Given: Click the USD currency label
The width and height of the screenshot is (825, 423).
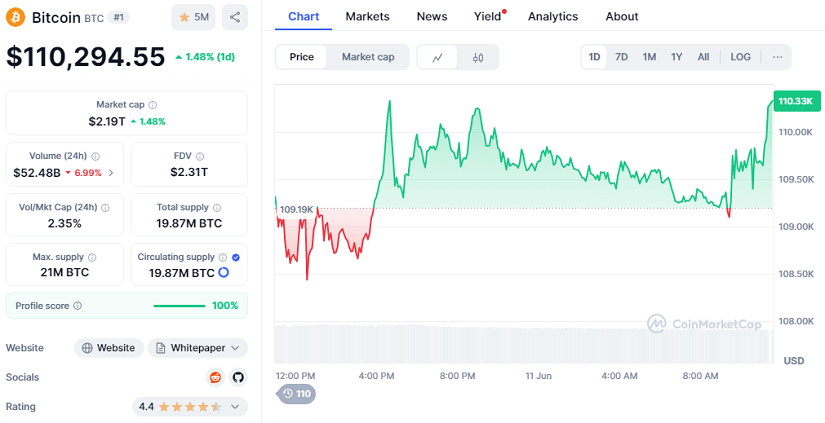Looking at the screenshot, I should (x=794, y=360).
